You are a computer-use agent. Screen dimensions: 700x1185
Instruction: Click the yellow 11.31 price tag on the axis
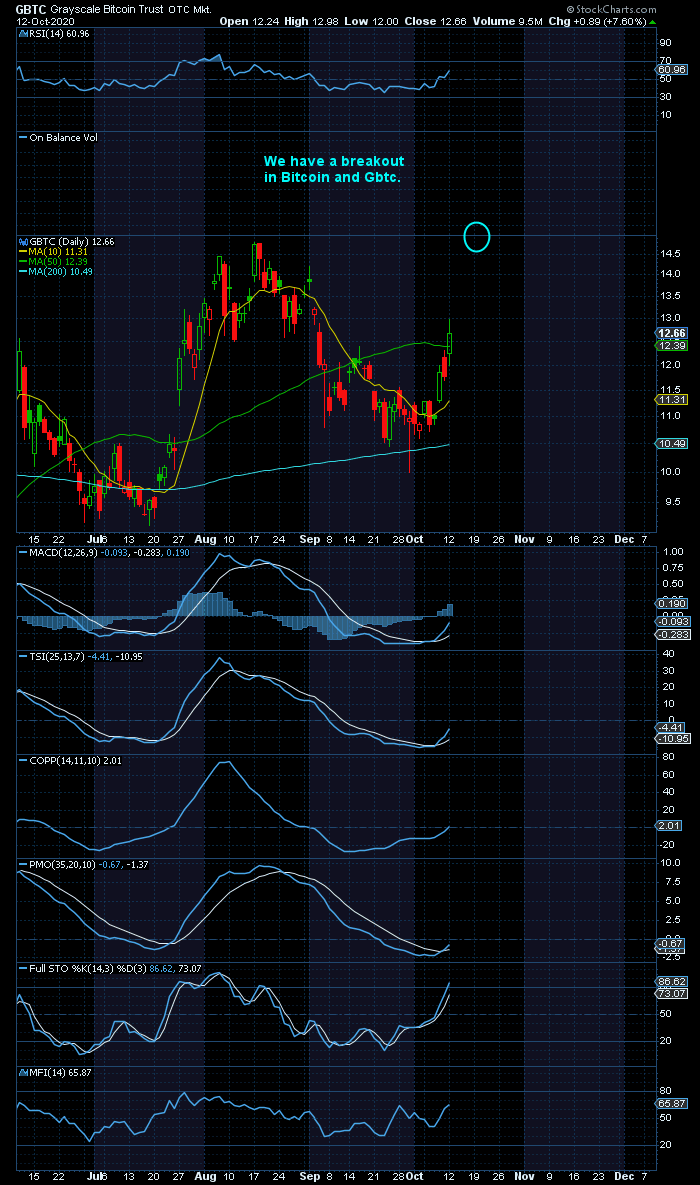pos(672,399)
